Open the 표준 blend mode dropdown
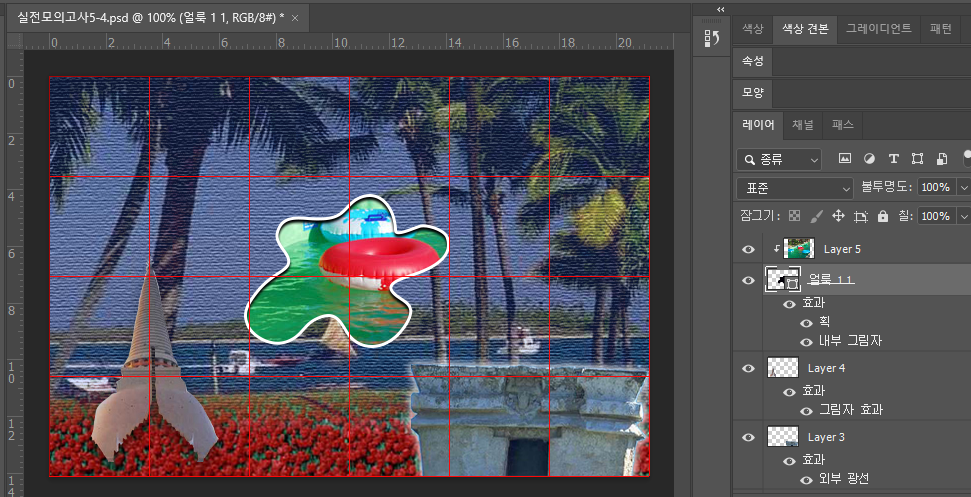 point(794,188)
